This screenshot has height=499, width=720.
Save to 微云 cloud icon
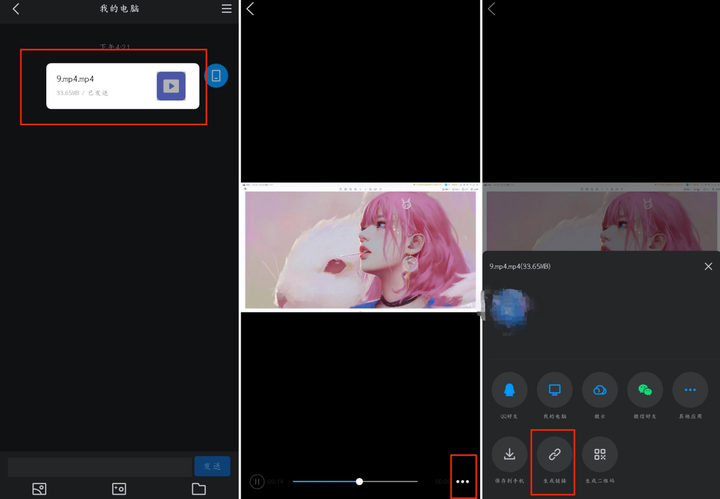coord(600,390)
